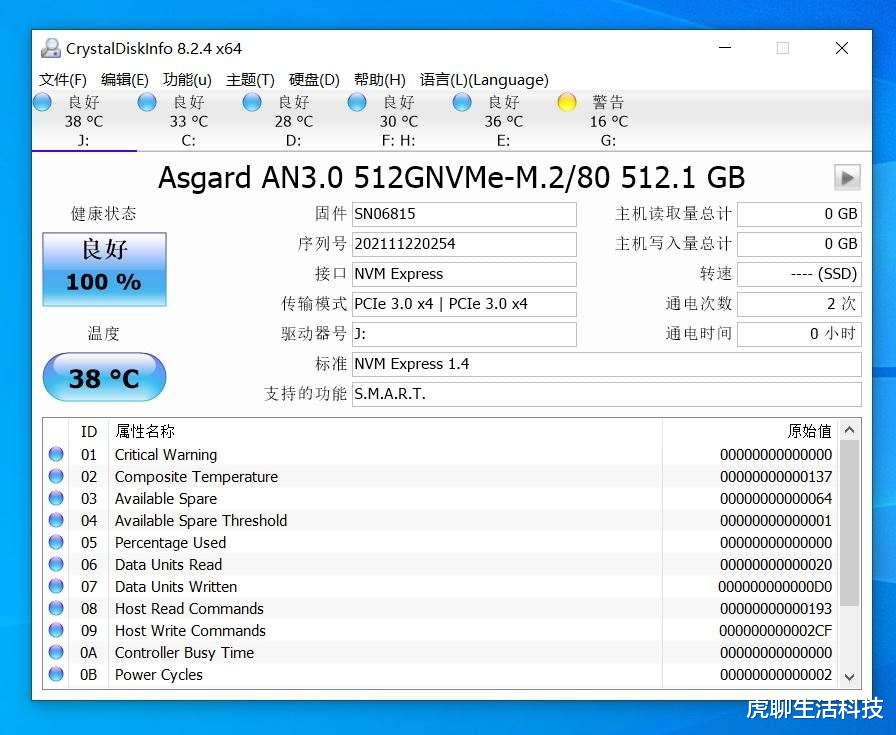The height and width of the screenshot is (735, 896).
Task: Close the CrystalDiskInfo window
Action: pos(842,48)
